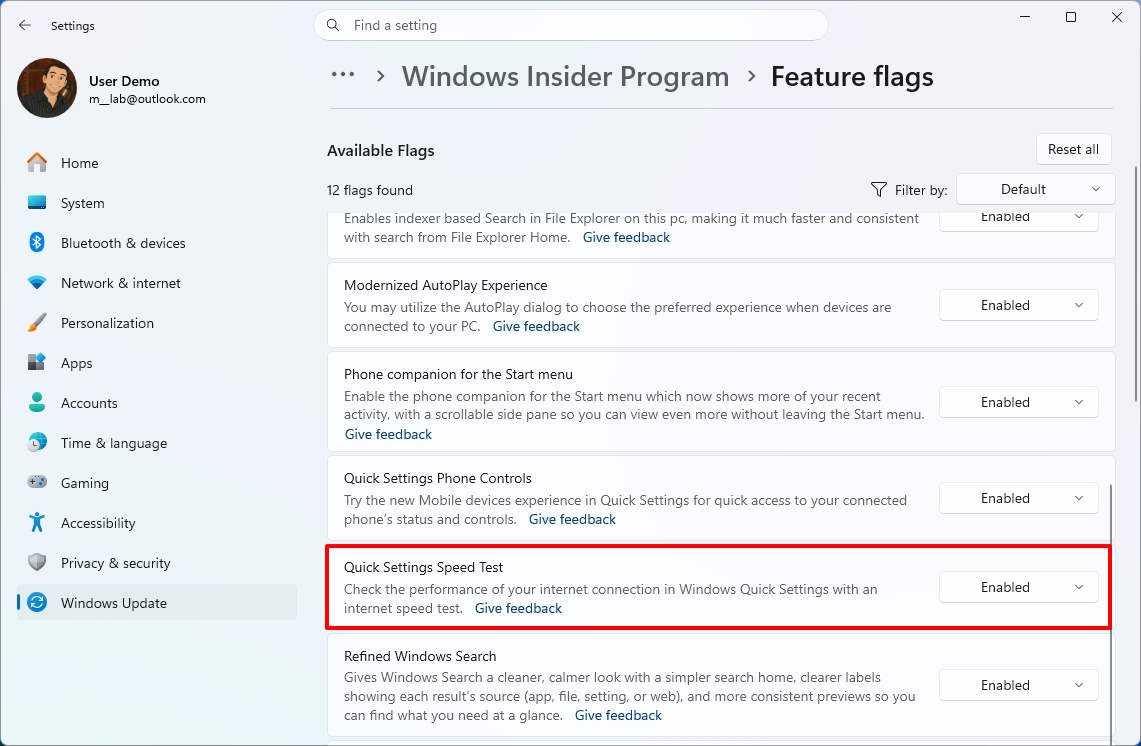1141x746 pixels.
Task: Click the Find a setting search box
Action: [571, 25]
